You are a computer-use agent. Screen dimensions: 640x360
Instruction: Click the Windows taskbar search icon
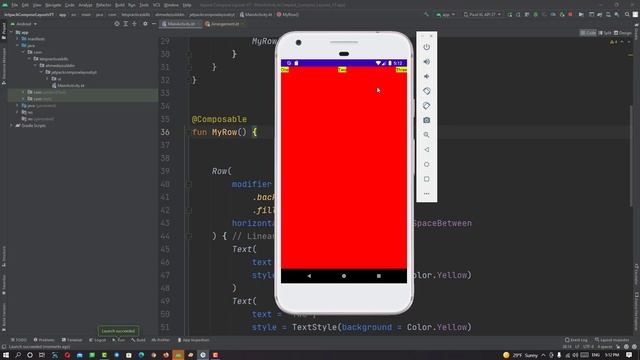coord(18,355)
